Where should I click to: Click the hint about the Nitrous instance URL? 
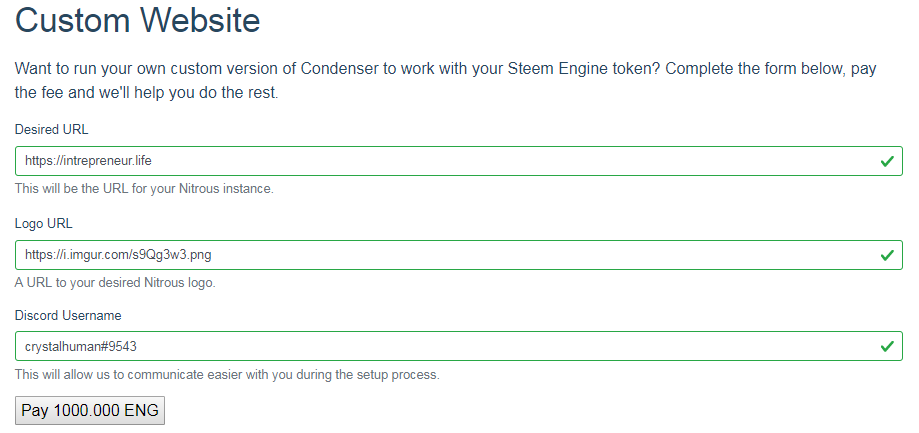(144, 188)
